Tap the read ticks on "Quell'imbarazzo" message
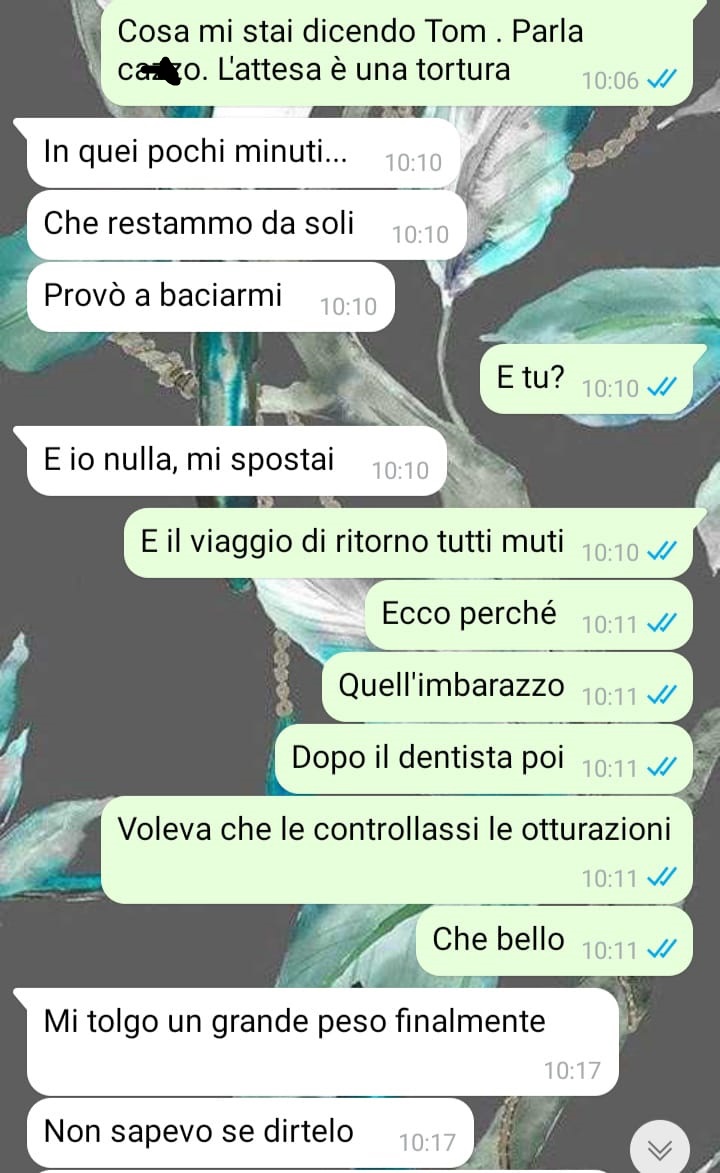720x1173 pixels. (x=662, y=695)
